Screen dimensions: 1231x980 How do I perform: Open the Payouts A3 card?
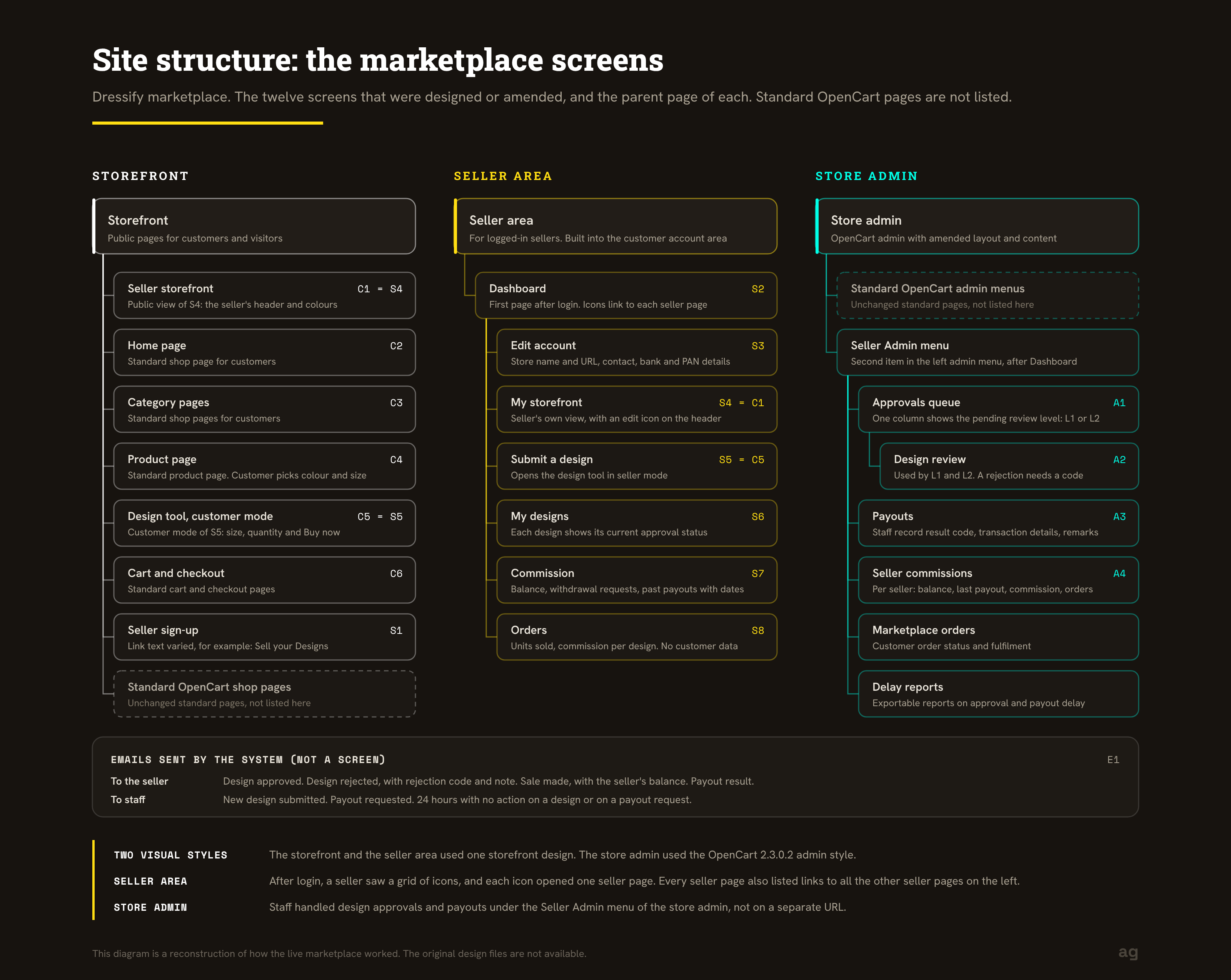pos(999,523)
